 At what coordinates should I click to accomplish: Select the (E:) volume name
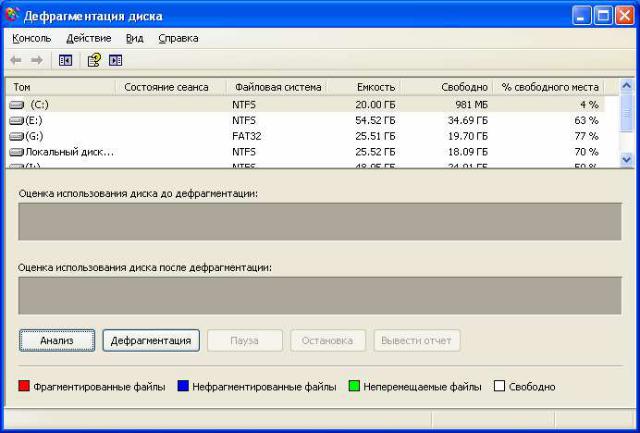[34, 121]
